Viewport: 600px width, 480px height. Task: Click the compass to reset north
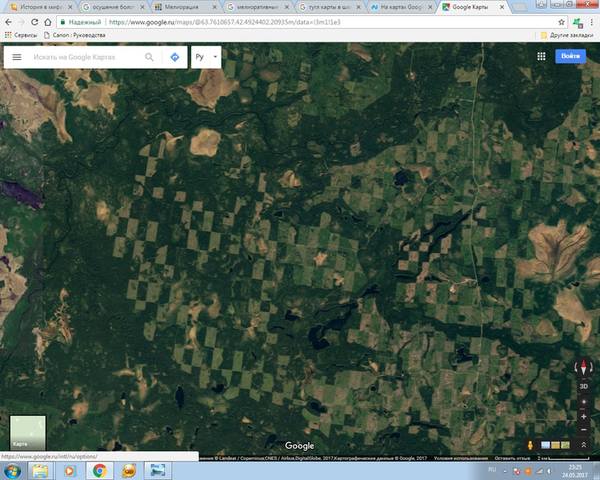584,365
